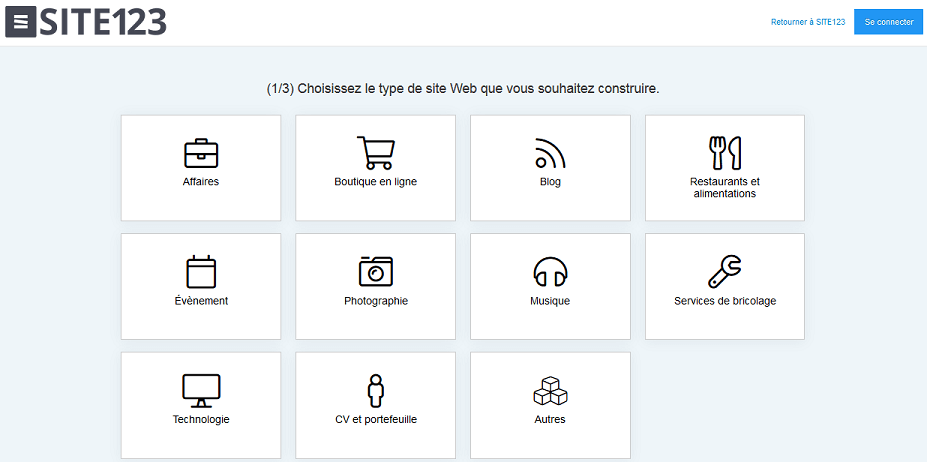
Task: Click the CV et portefeuille label
Action: 376,419
